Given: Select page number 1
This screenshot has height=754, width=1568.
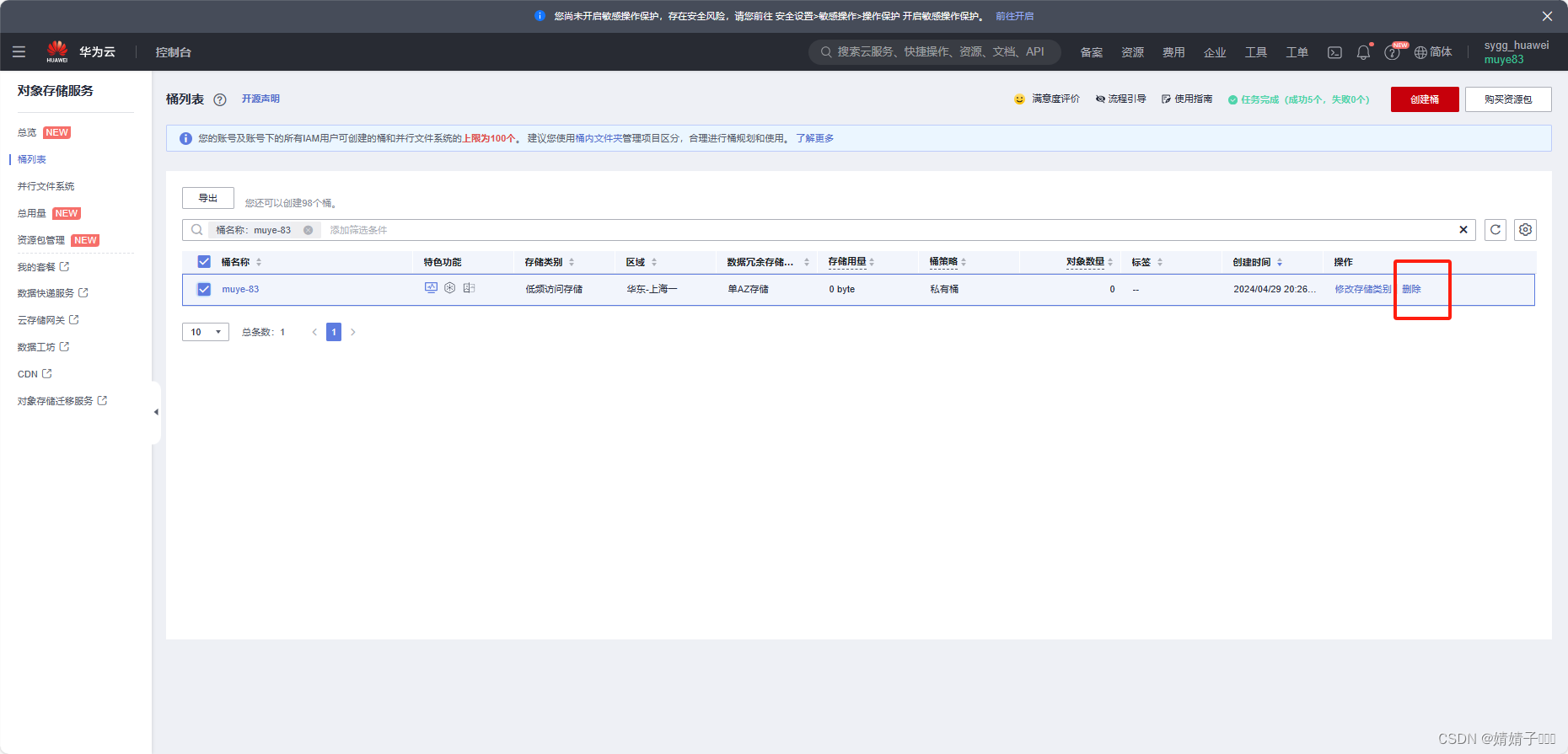Looking at the screenshot, I should tap(334, 332).
